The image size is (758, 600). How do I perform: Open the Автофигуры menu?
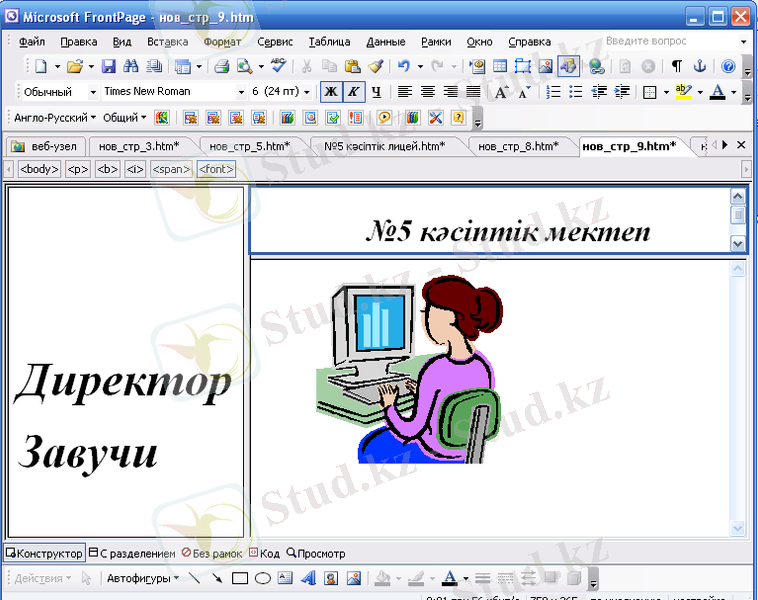pyautogui.click(x=143, y=578)
